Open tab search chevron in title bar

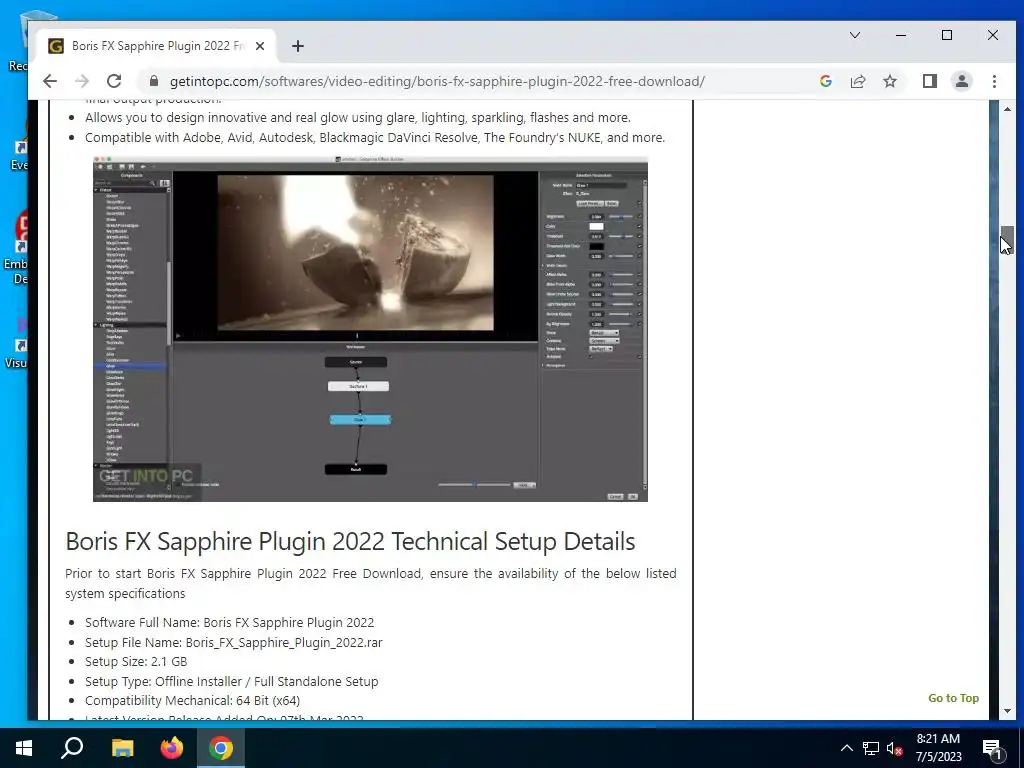[854, 35]
